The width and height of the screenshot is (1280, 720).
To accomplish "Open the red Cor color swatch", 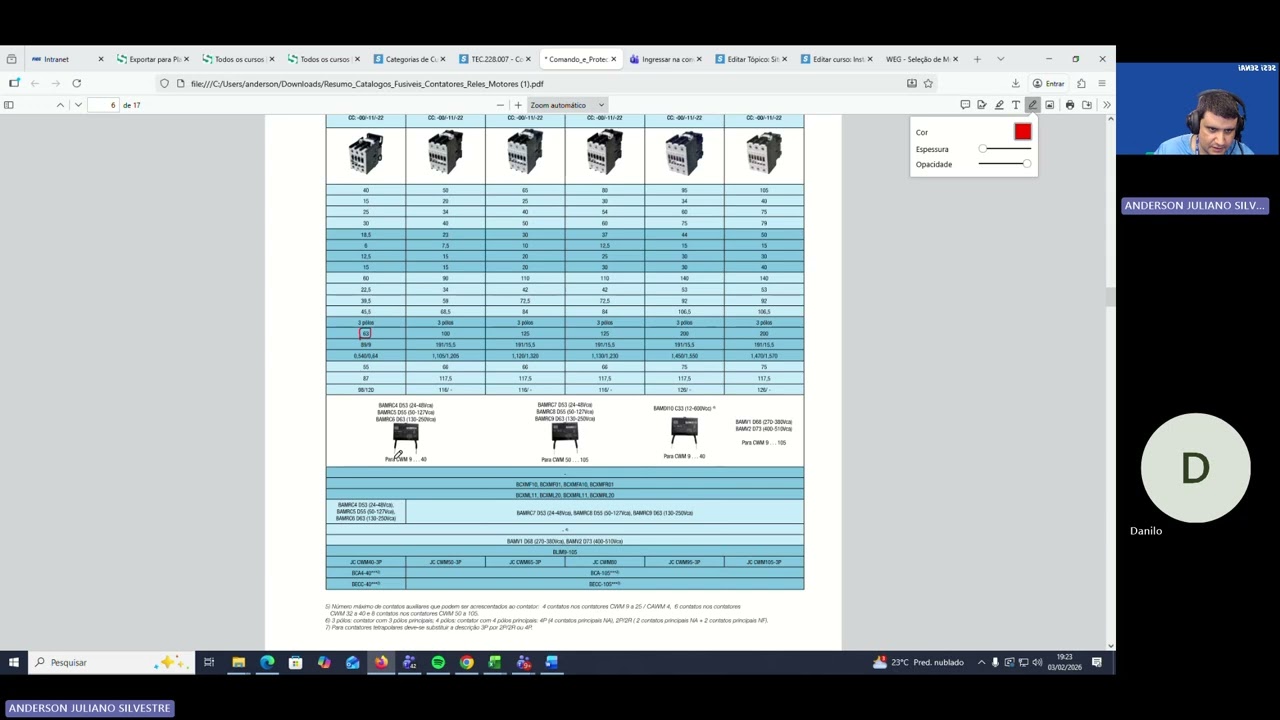I will click(x=1022, y=132).
